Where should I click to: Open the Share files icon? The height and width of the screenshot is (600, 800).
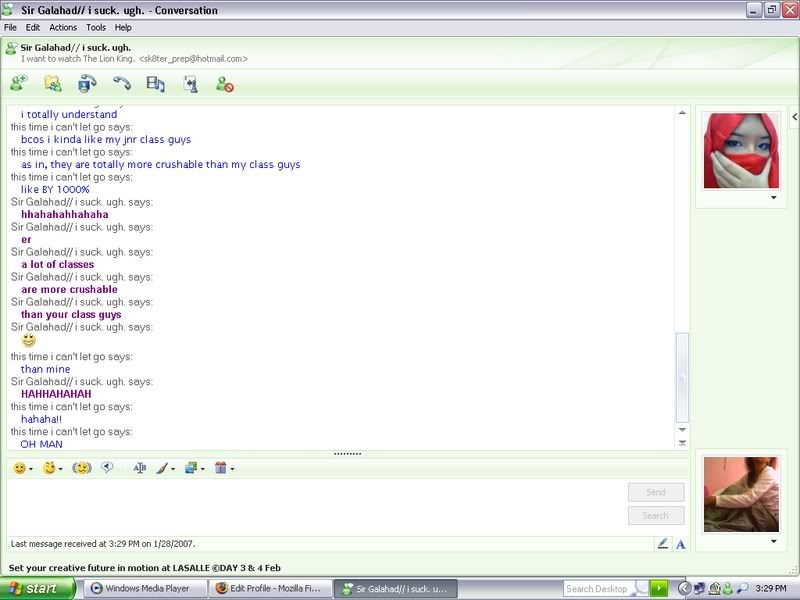pos(53,84)
